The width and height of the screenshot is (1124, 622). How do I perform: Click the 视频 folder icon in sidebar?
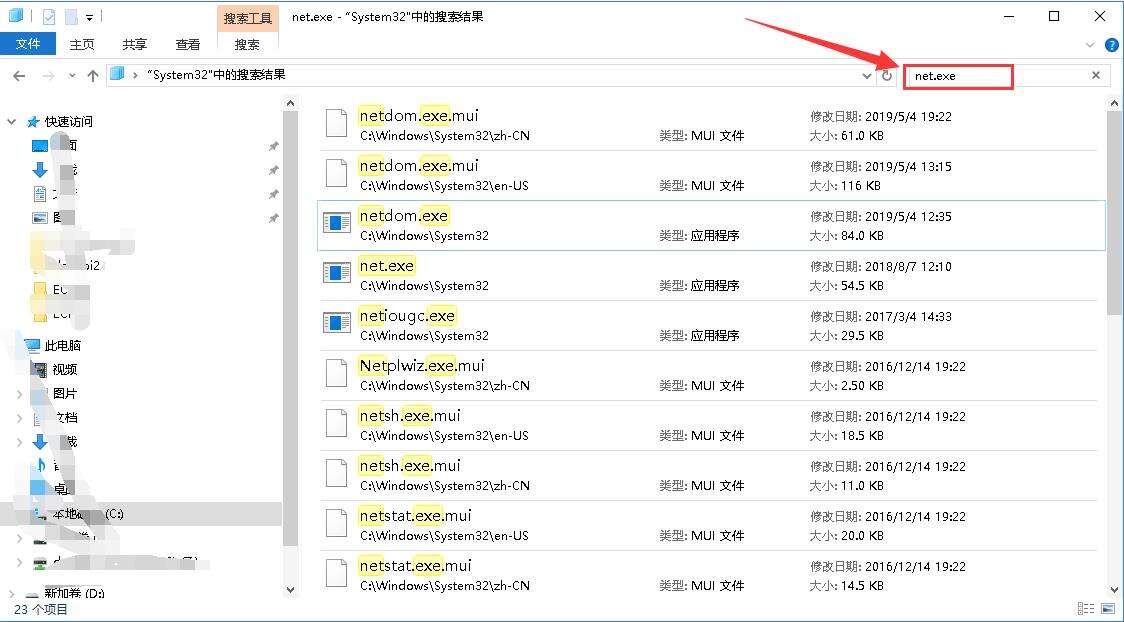[x=40, y=370]
